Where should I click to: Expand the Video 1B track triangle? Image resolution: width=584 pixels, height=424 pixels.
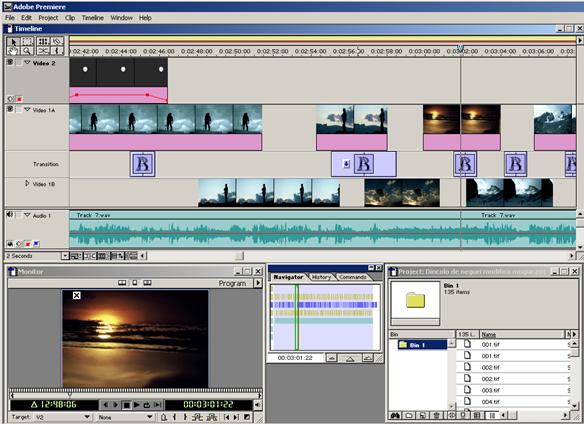click(x=27, y=183)
